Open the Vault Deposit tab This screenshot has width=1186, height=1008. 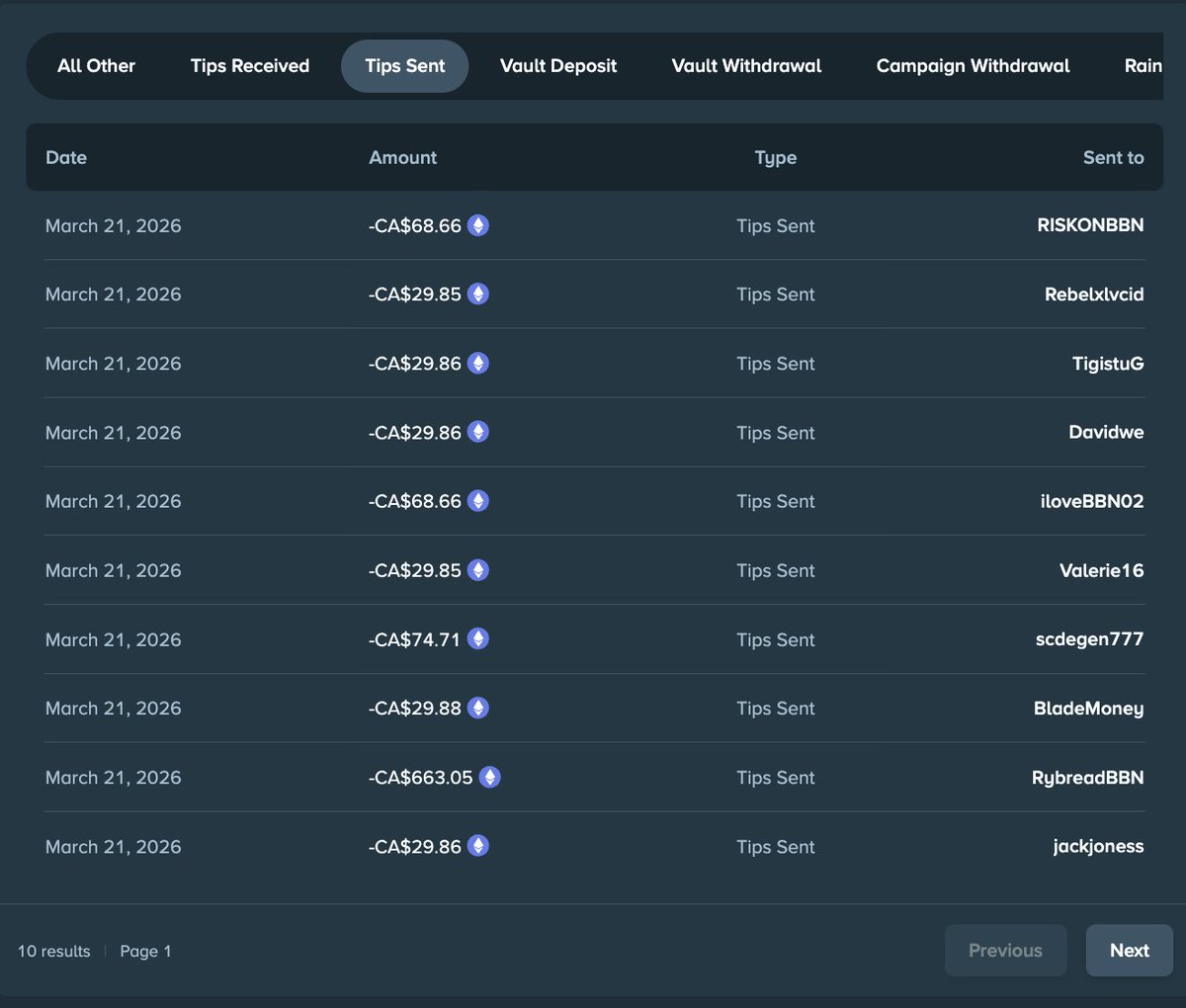point(558,66)
